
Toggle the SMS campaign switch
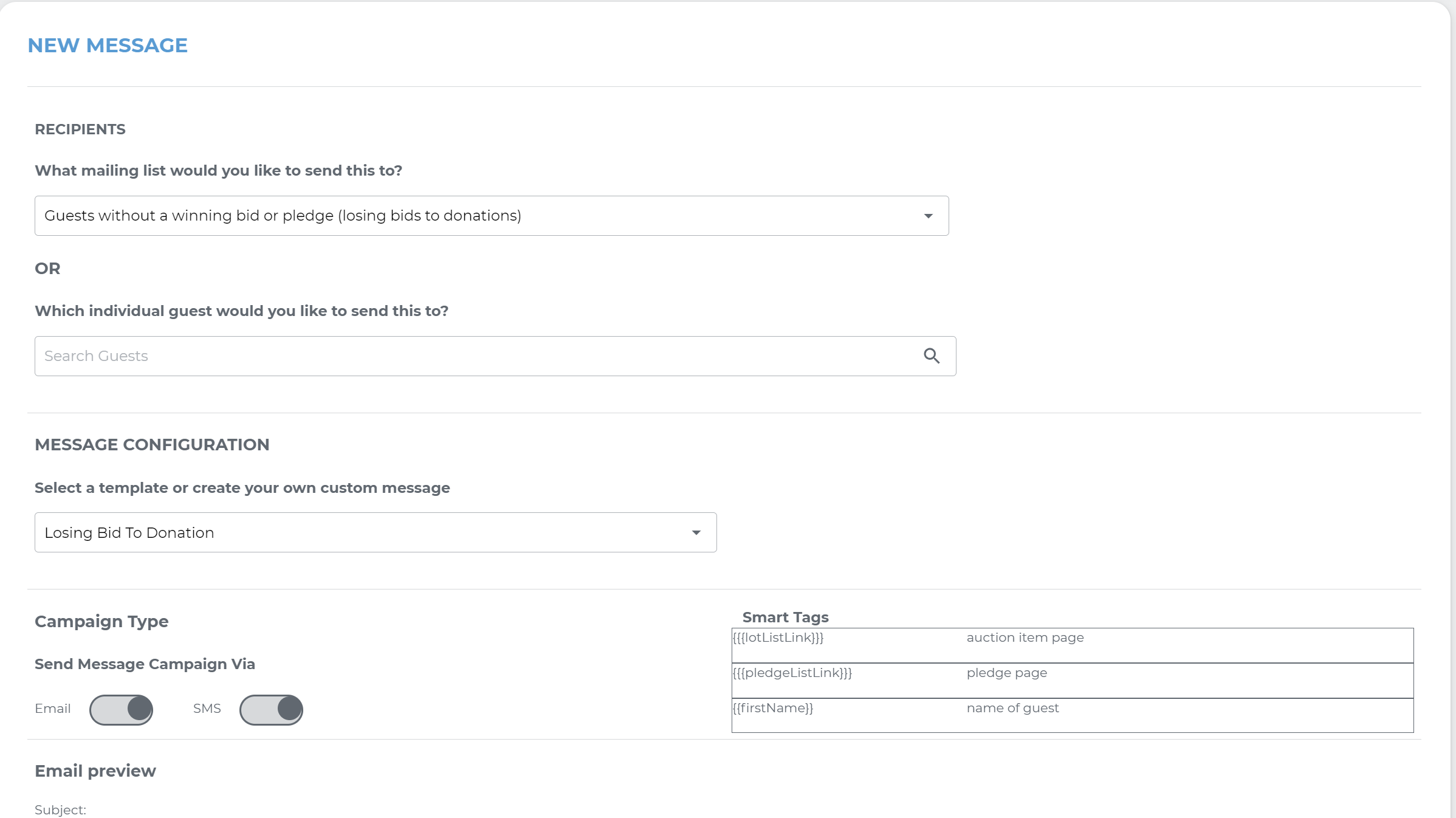click(271, 709)
